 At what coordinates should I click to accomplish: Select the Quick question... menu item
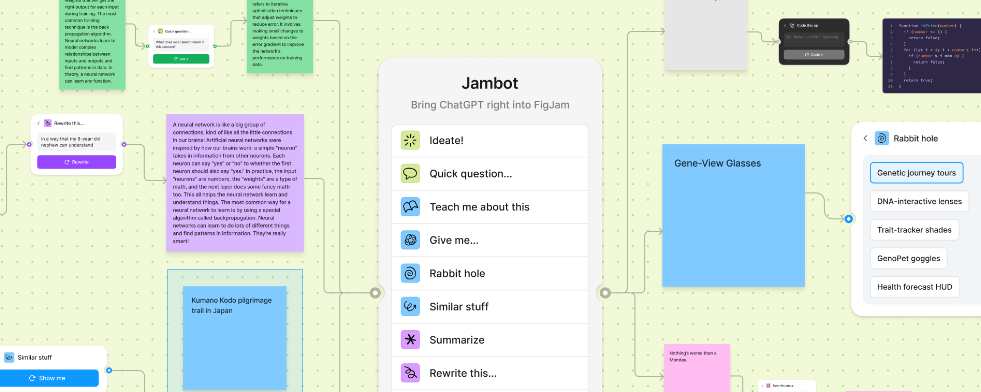[490, 174]
